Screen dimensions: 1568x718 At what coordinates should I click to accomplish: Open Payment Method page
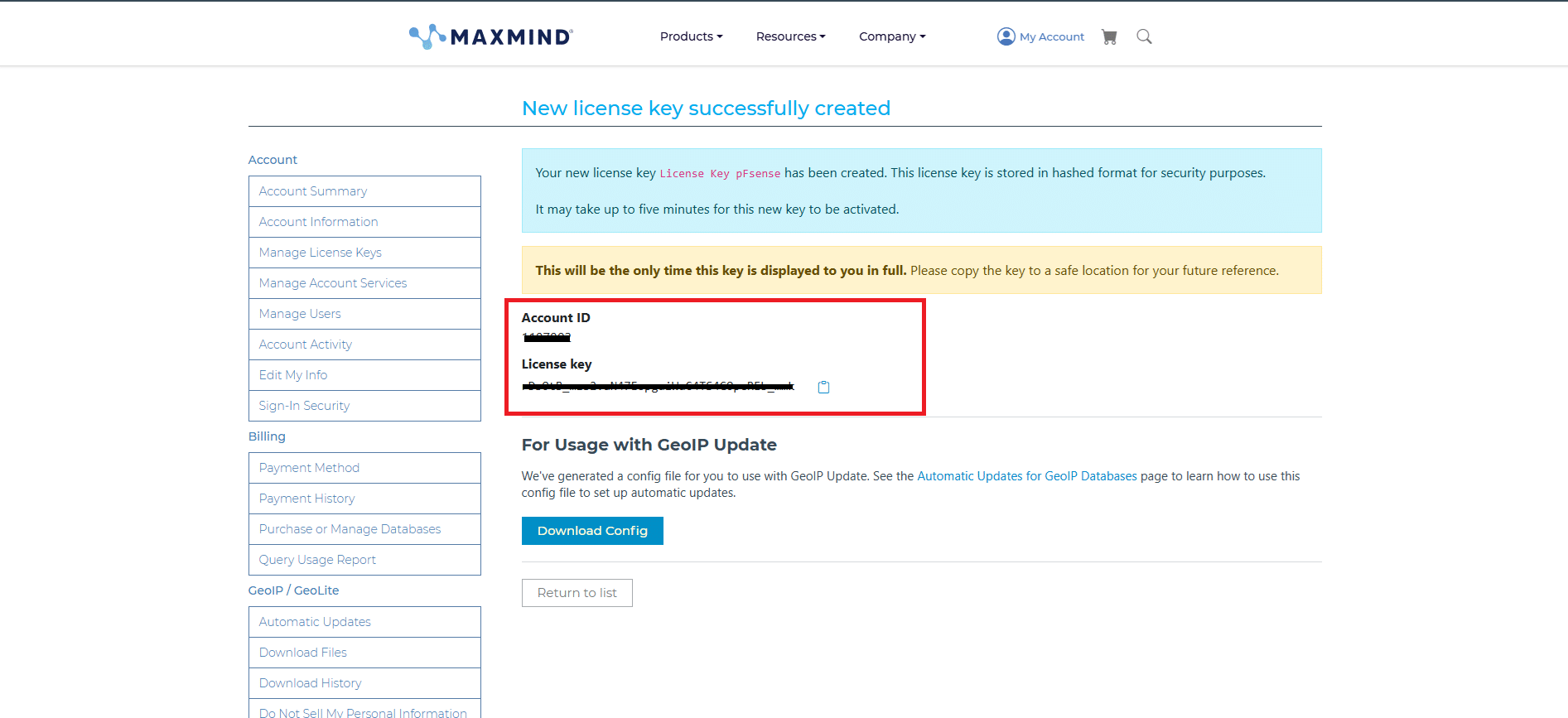pyautogui.click(x=364, y=468)
